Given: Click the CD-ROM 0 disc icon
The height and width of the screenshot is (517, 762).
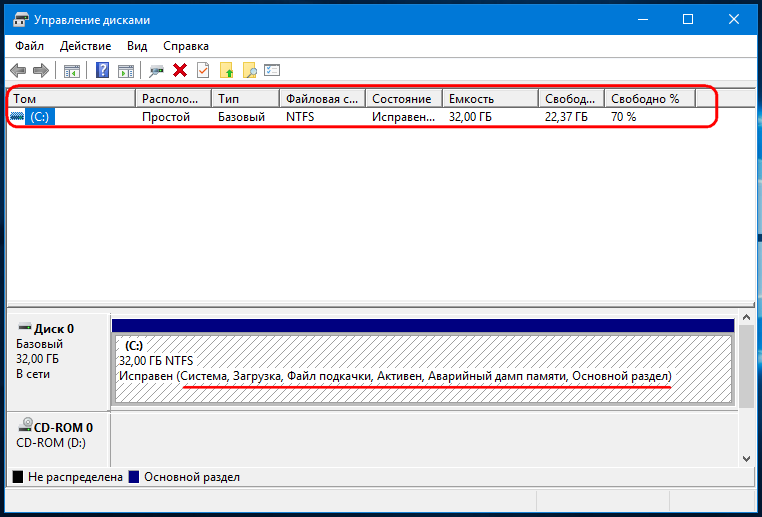Looking at the screenshot, I should tap(25, 425).
